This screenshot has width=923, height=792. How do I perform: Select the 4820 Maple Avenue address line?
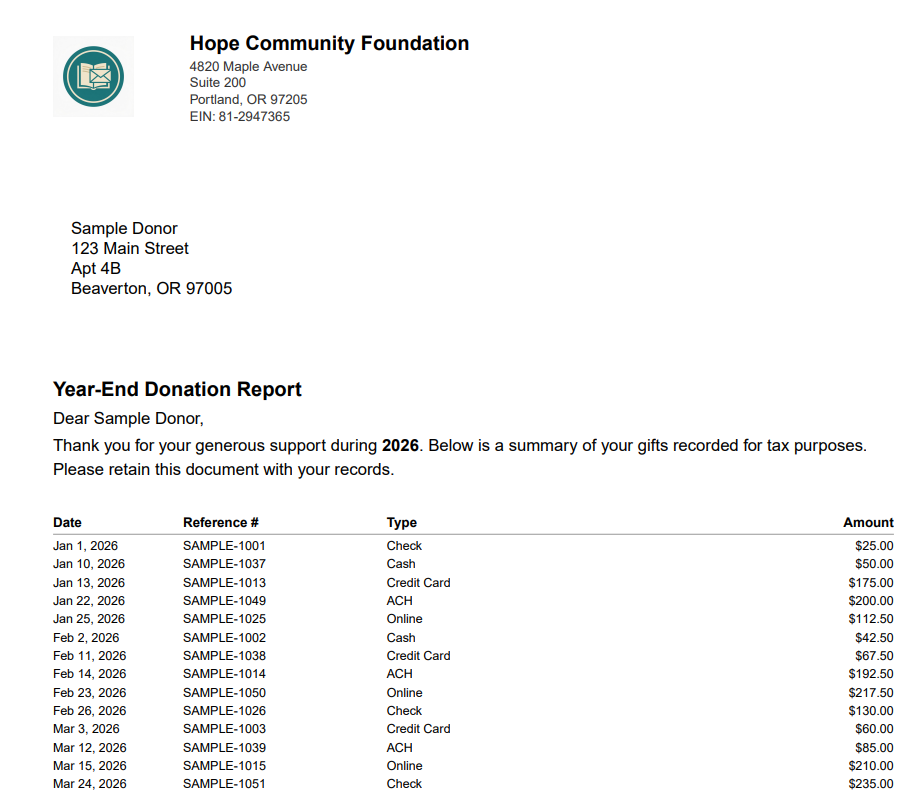(x=248, y=67)
